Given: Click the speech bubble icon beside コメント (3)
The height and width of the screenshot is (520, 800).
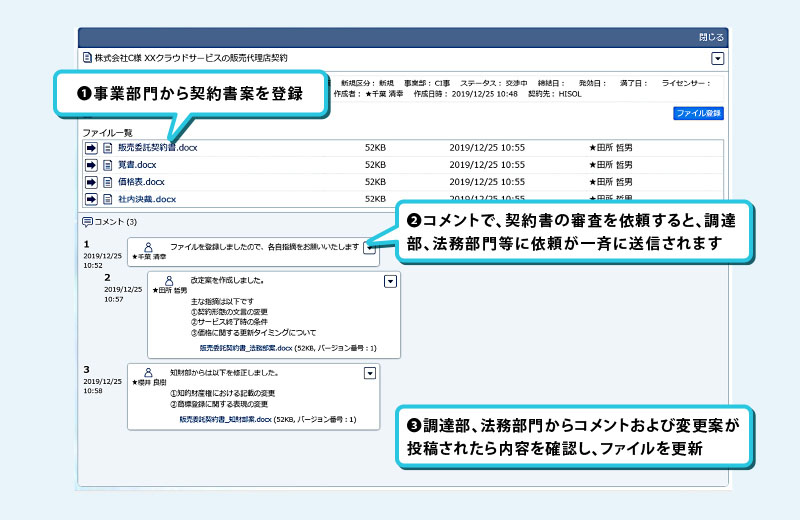Looking at the screenshot, I should tap(88, 221).
